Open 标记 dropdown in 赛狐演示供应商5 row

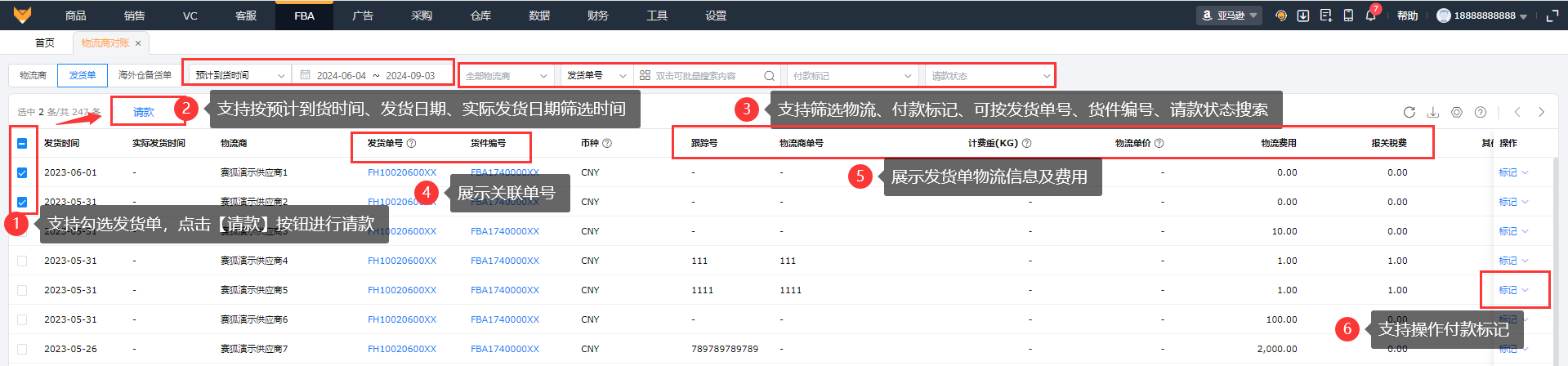[1512, 290]
